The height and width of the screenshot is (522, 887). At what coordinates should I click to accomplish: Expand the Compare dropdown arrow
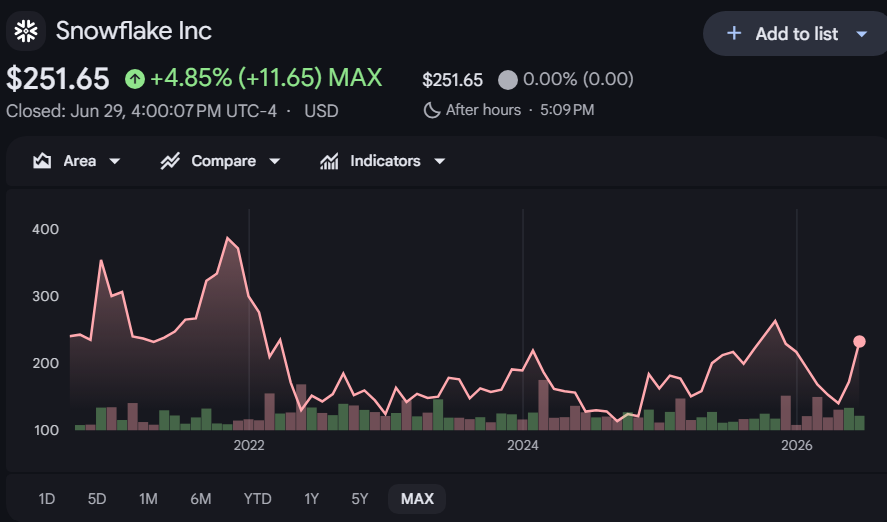pos(274,161)
